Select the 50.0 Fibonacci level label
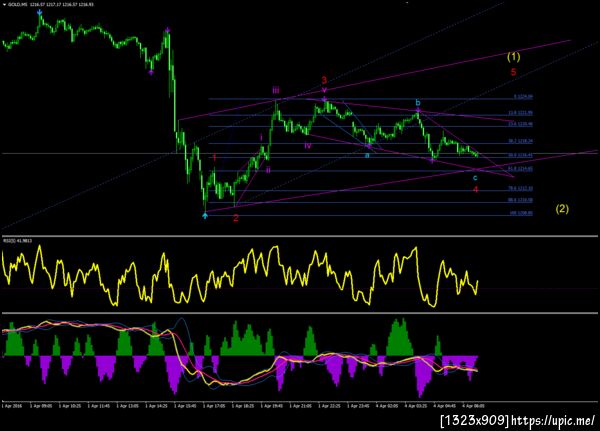Viewport: 600px width, 431px height. pyautogui.click(x=520, y=155)
